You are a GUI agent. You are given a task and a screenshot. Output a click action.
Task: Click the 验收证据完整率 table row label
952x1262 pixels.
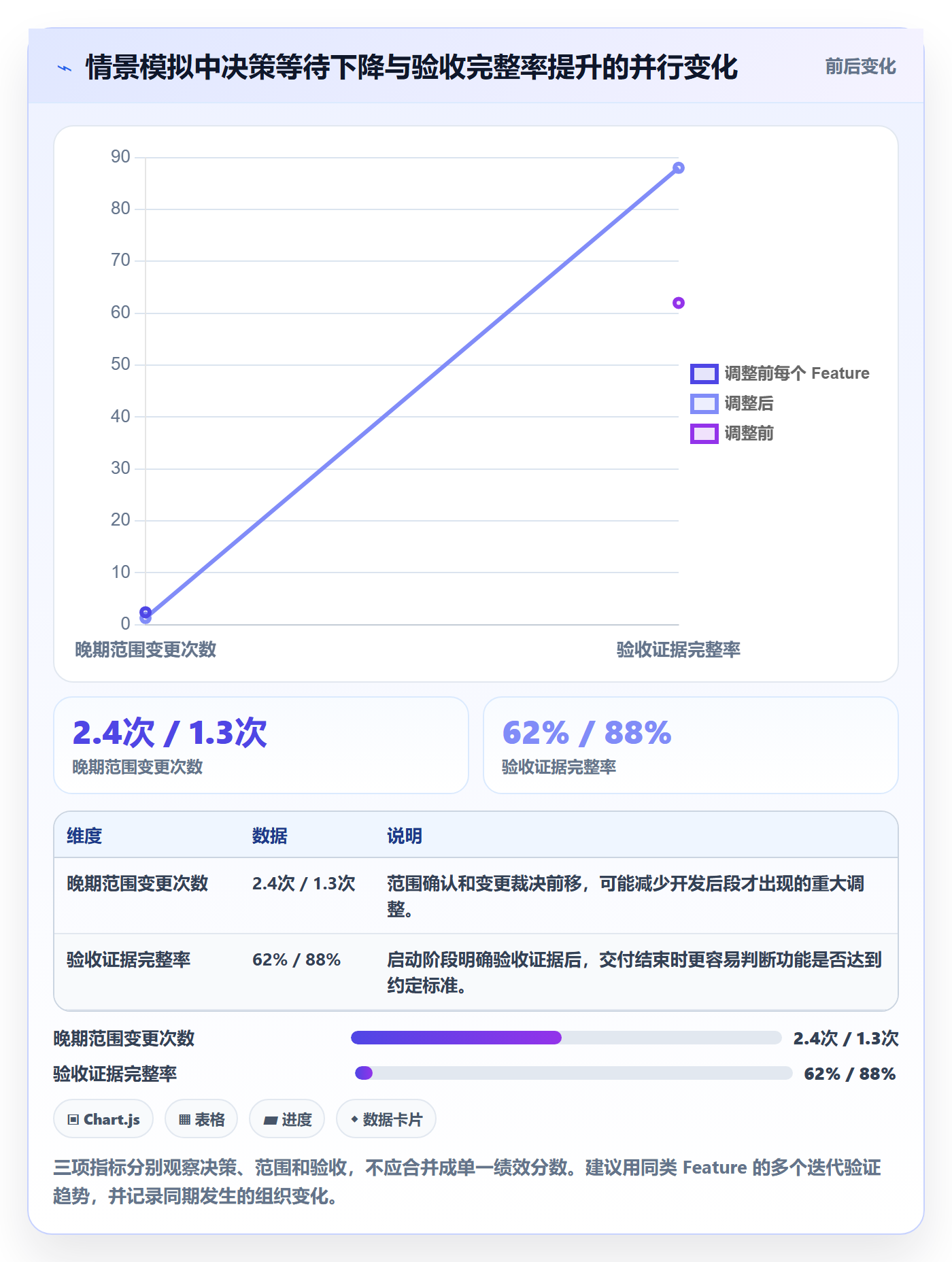pos(129,959)
